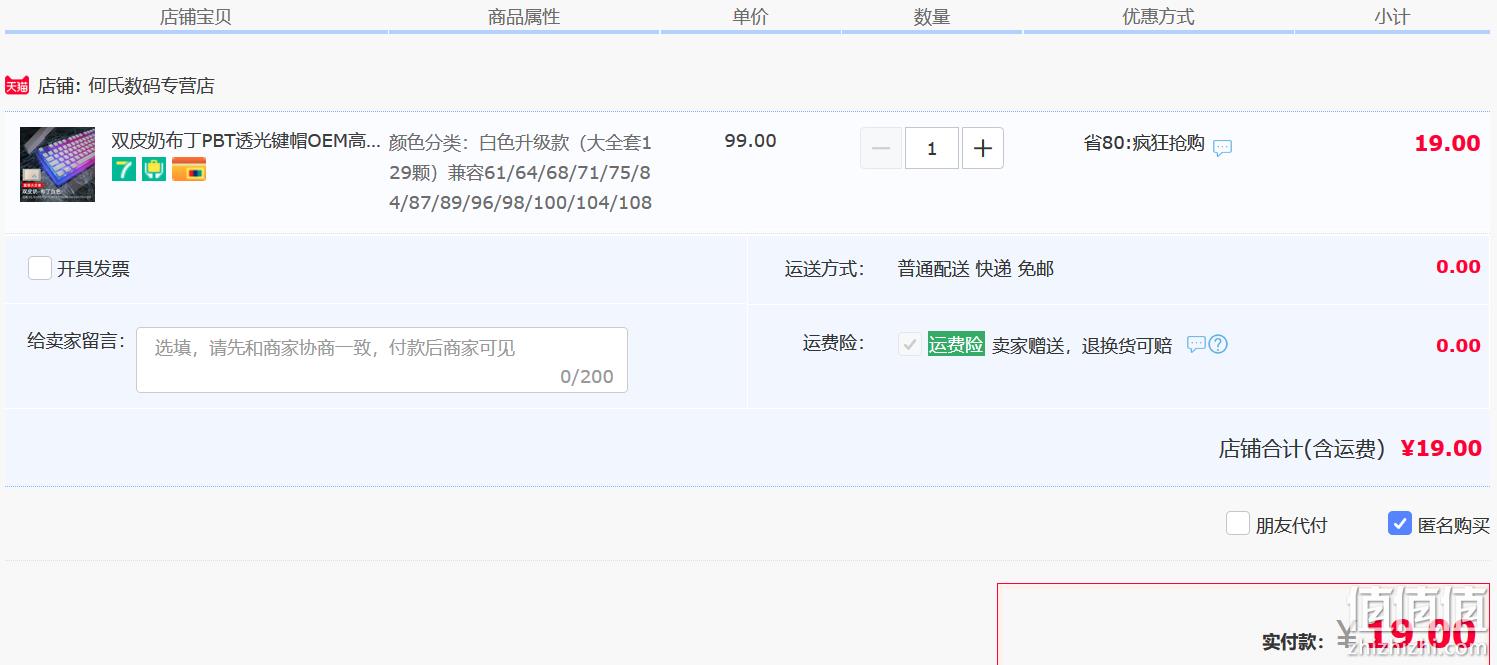Screen dimensions: 1497x665
Task: Click the insurance fee 0.00 on 运费险 row
Action: pyautogui.click(x=1458, y=346)
